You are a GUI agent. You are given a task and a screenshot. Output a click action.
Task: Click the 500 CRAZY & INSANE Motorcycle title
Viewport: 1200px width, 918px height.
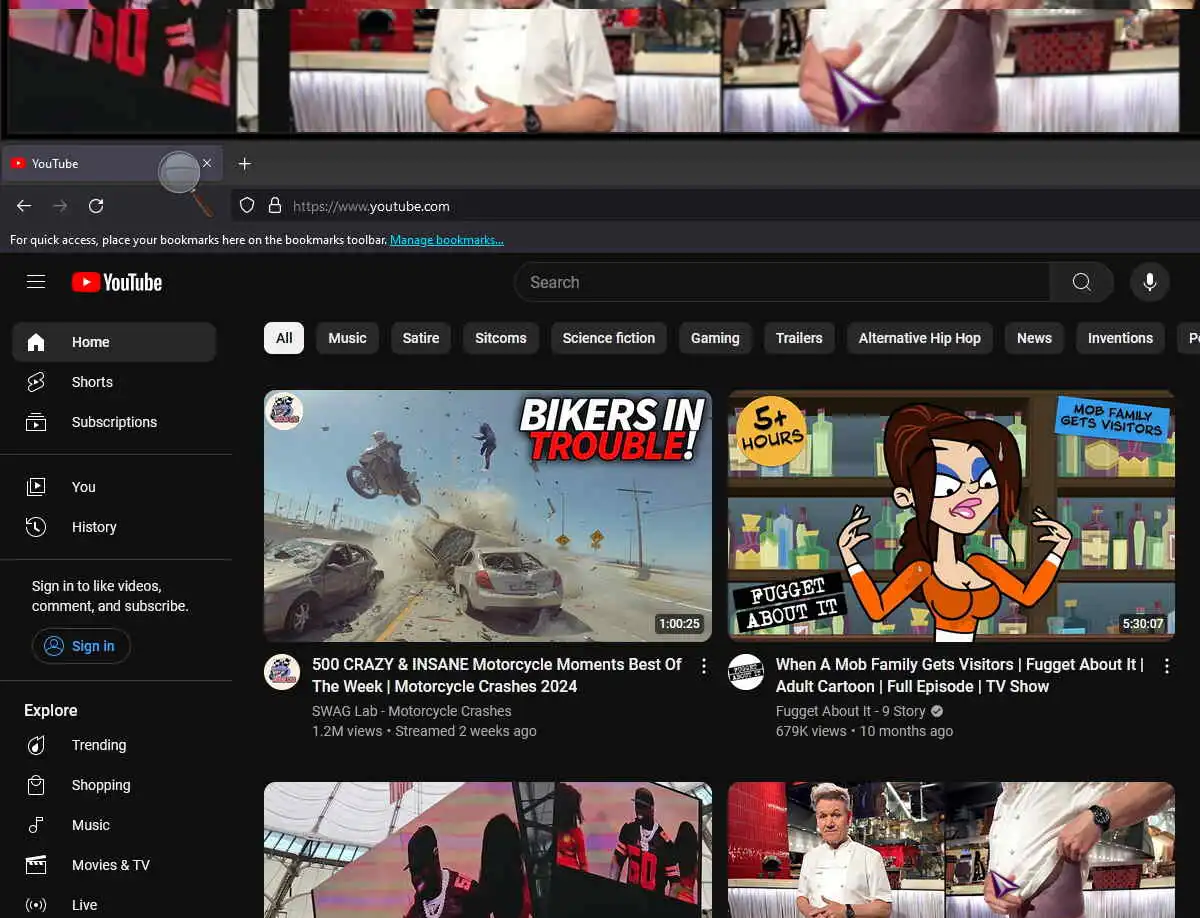497,675
